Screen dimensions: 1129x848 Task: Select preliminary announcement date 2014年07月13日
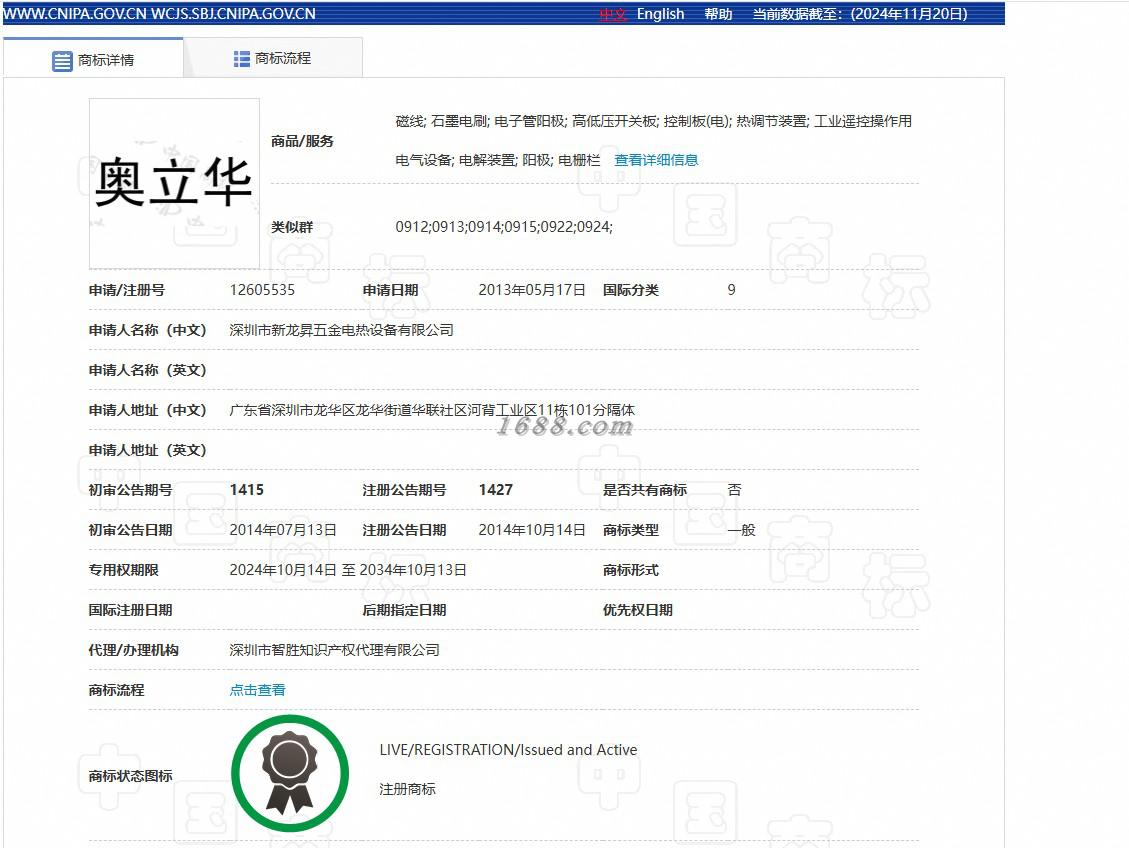click(x=283, y=530)
